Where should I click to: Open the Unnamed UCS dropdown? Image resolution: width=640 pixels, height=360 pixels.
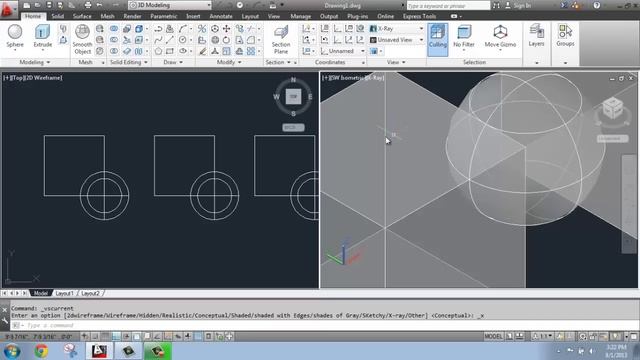(x=342, y=51)
